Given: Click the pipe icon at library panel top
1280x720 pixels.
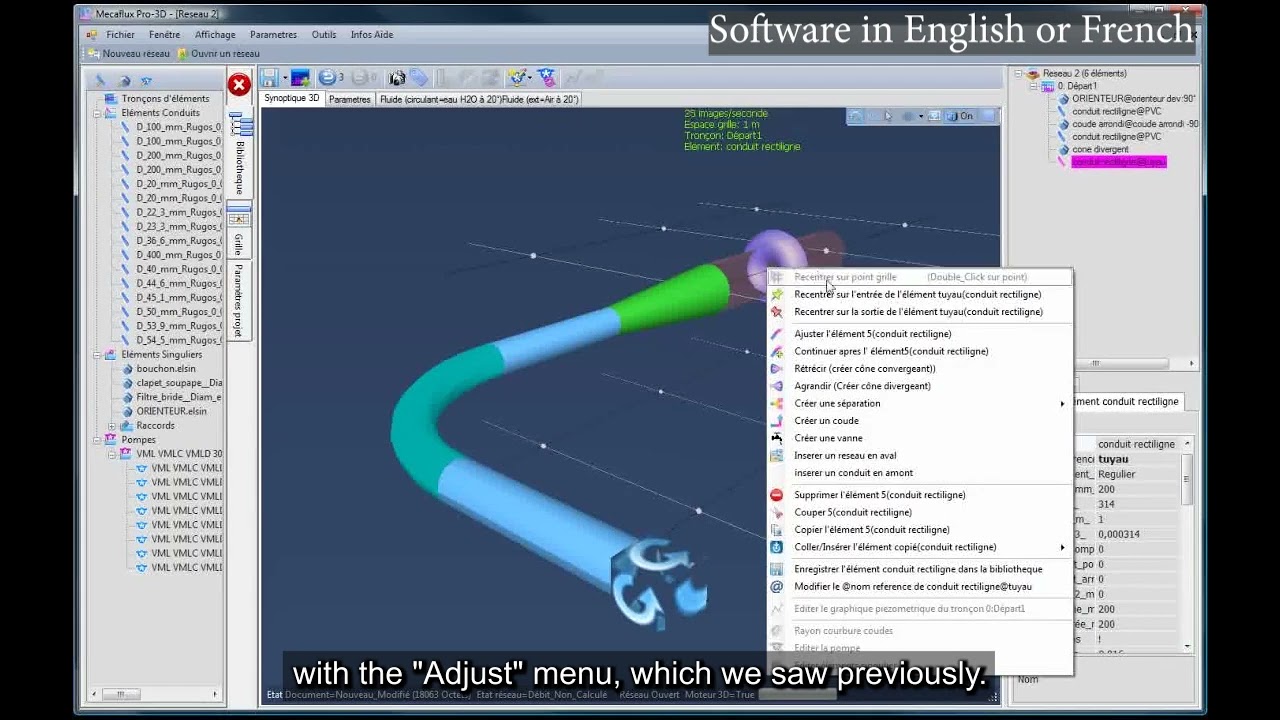Looking at the screenshot, I should tap(100, 81).
